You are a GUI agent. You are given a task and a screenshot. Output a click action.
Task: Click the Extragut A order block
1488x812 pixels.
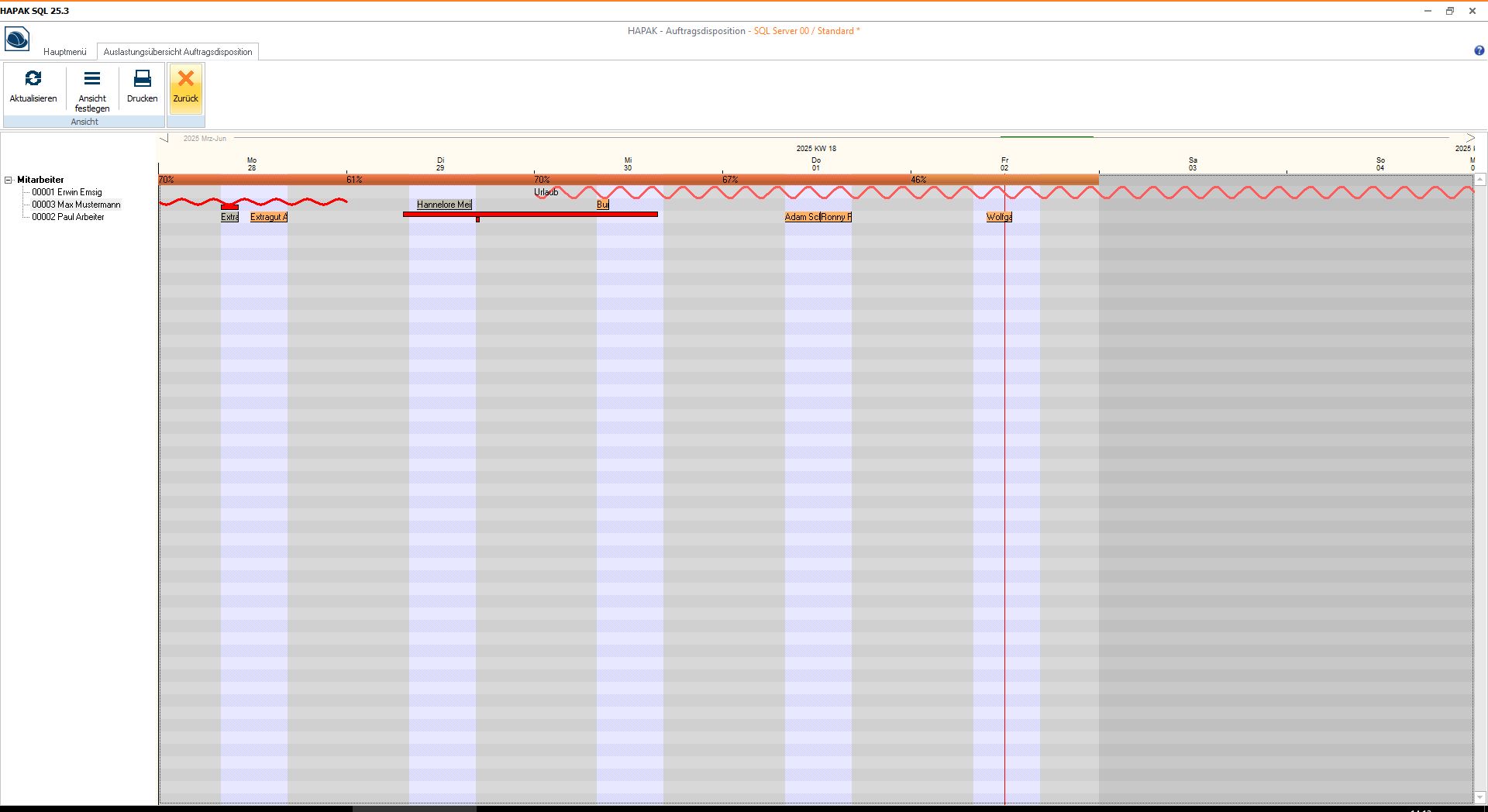pos(268,217)
